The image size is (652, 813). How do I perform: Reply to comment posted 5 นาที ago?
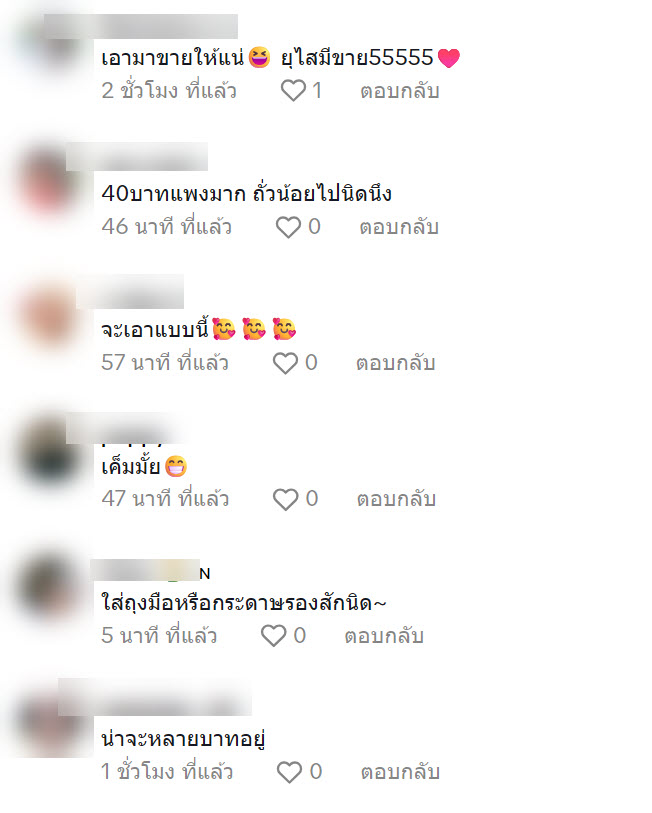pos(384,636)
